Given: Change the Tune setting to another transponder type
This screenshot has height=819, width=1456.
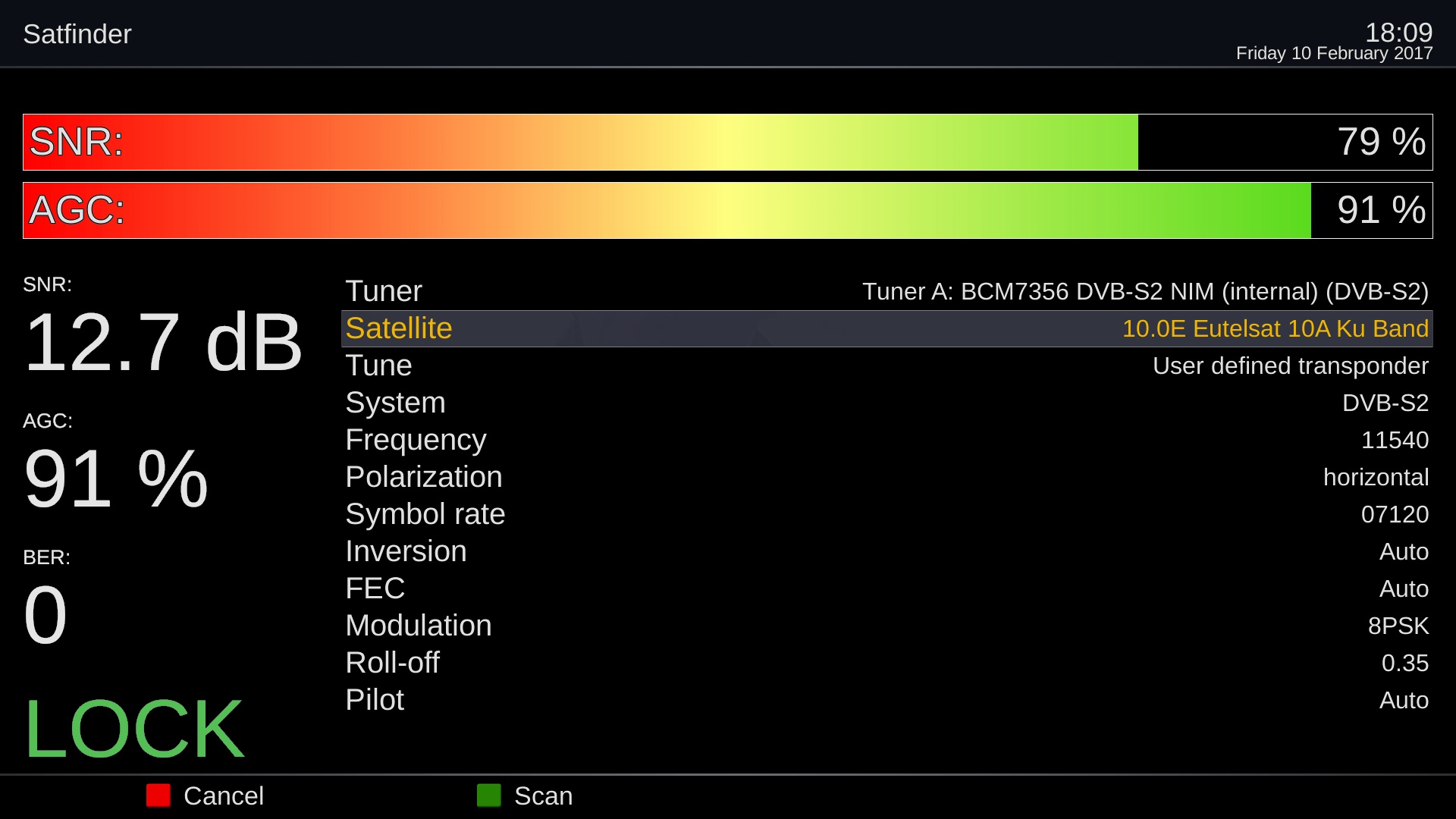Looking at the screenshot, I should point(1289,366).
